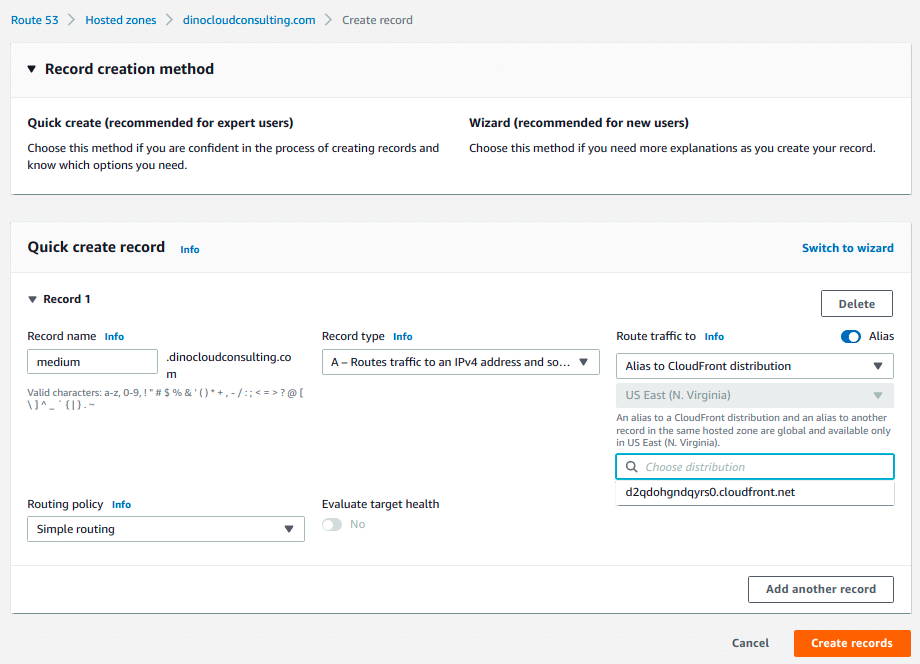Go to Route 53 breadcrumb
This screenshot has height=664, width=920.
click(34, 20)
